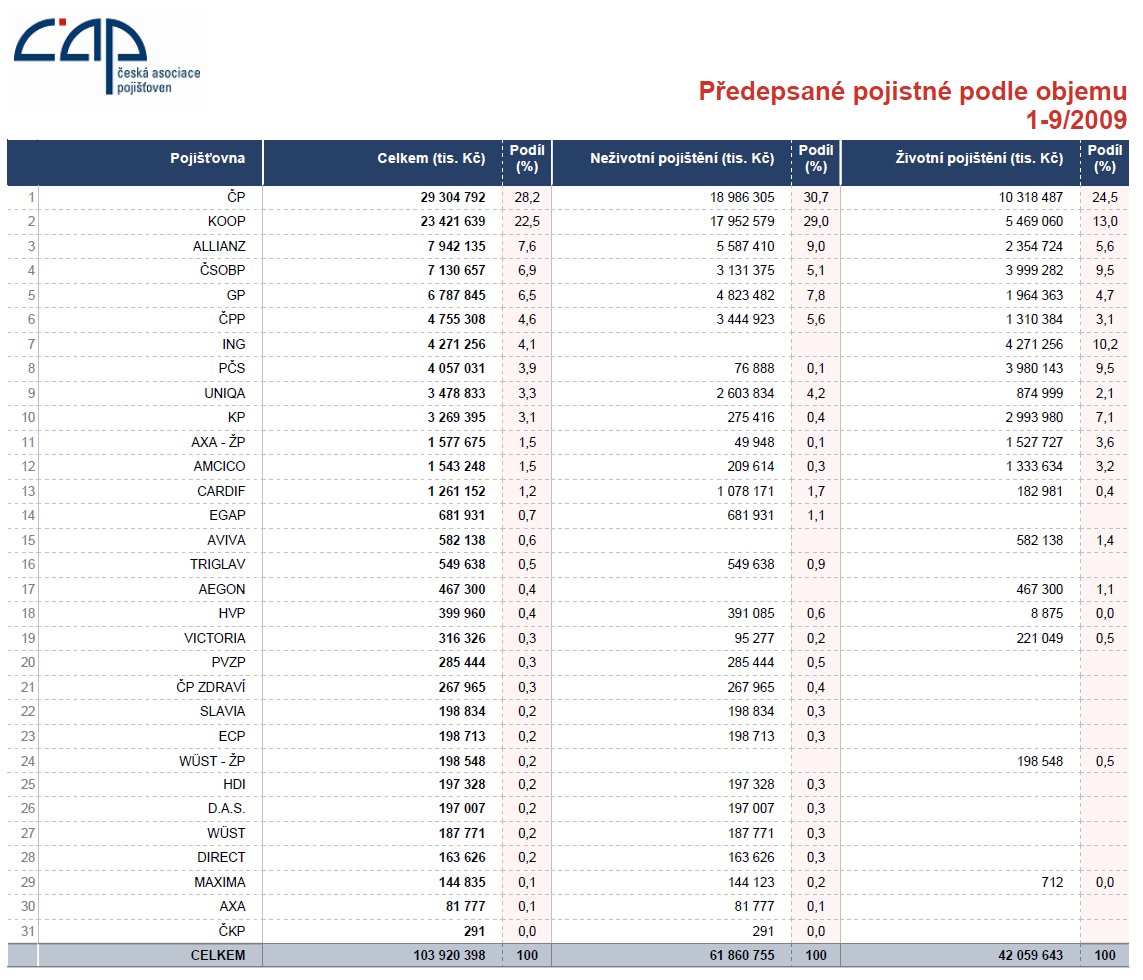This screenshot has width=1143, height=980.
Task: Select the CARDIF insurer name
Action: tap(221, 491)
